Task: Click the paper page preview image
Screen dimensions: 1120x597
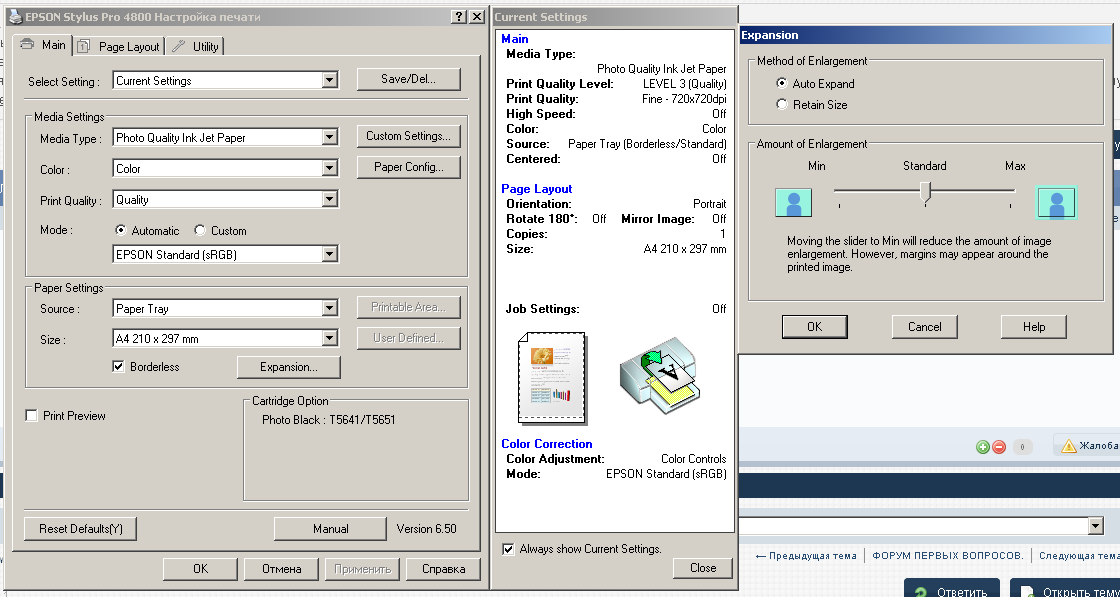Action: (551, 378)
